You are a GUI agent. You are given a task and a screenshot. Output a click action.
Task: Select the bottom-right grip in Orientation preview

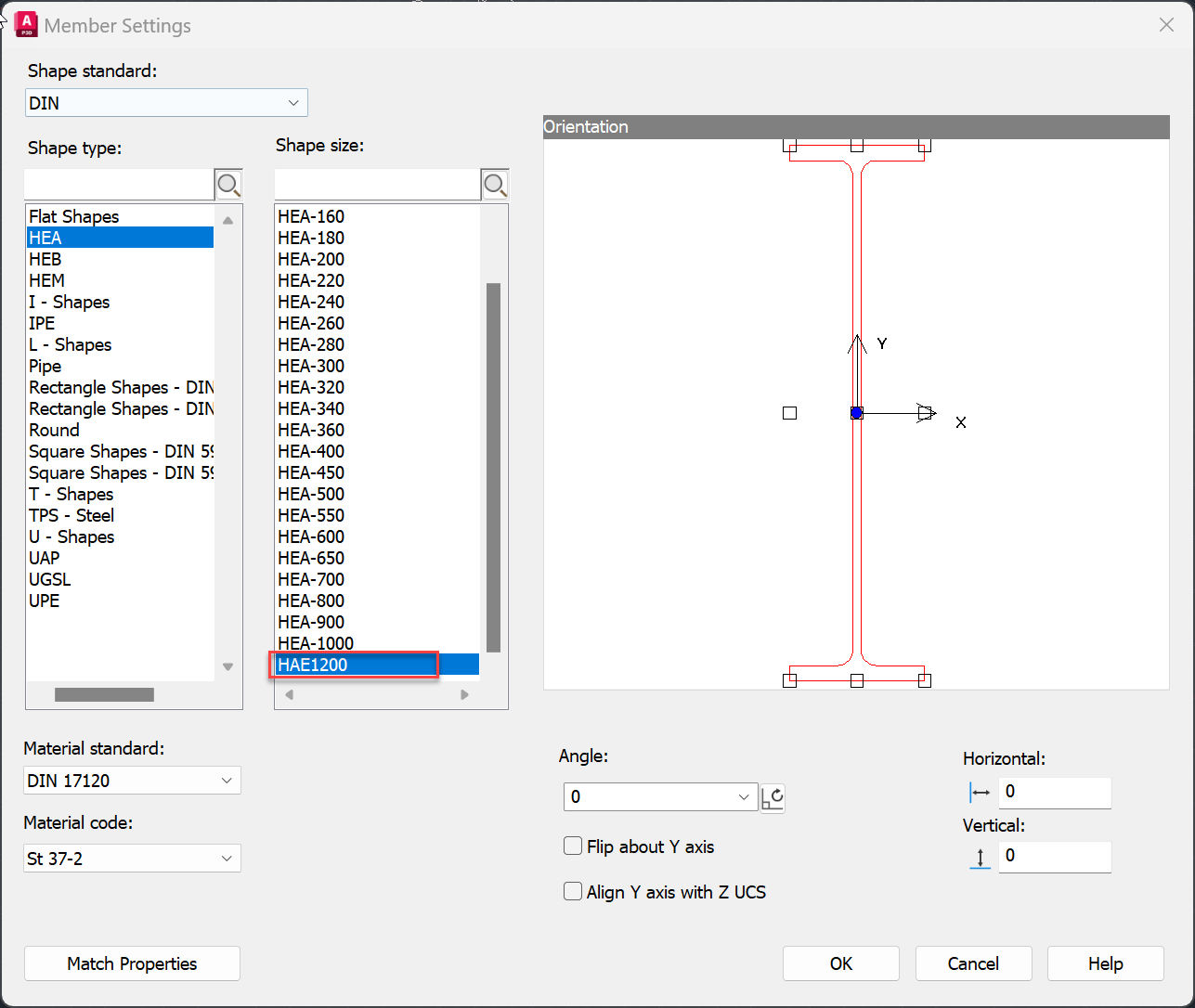[x=925, y=680]
